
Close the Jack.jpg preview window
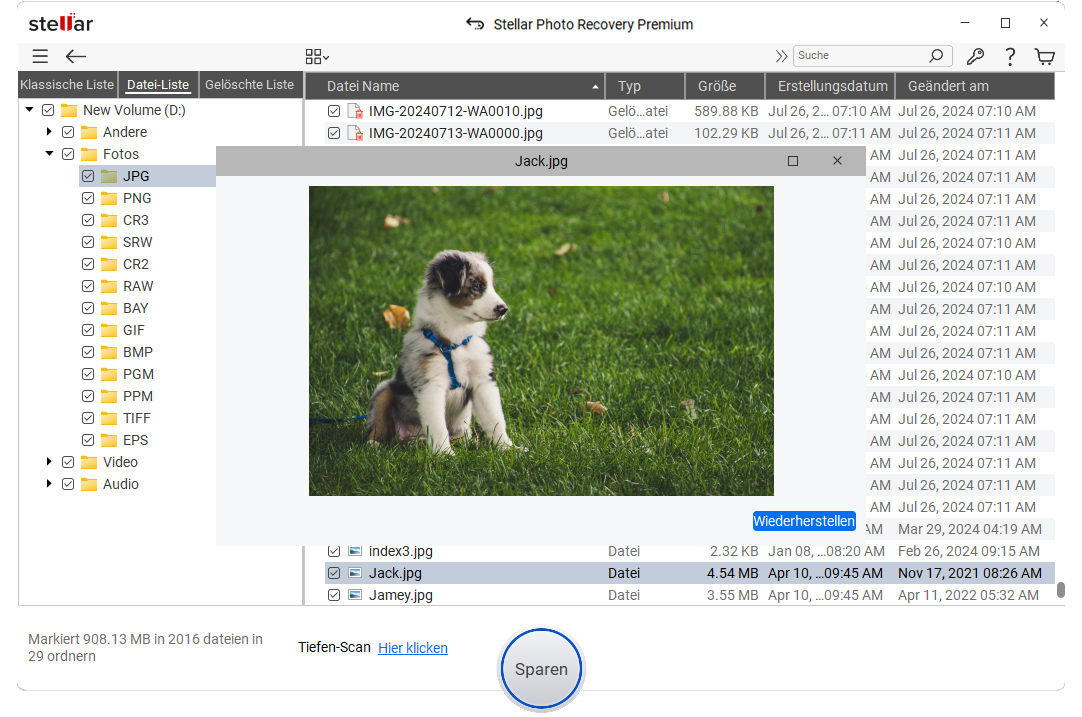tap(837, 161)
